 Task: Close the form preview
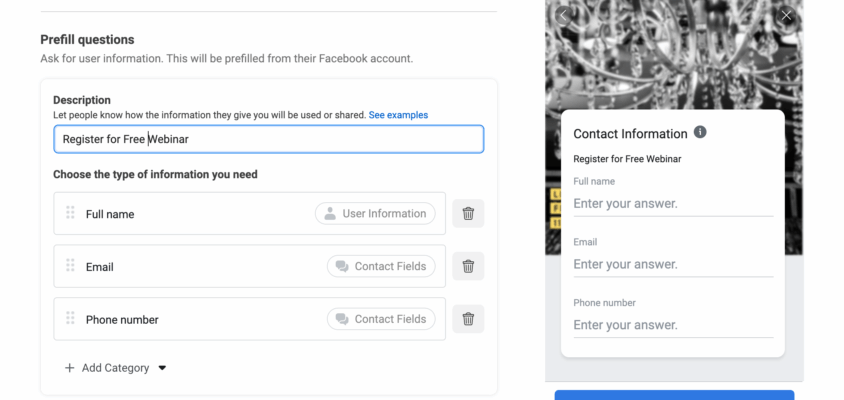pyautogui.click(x=786, y=15)
